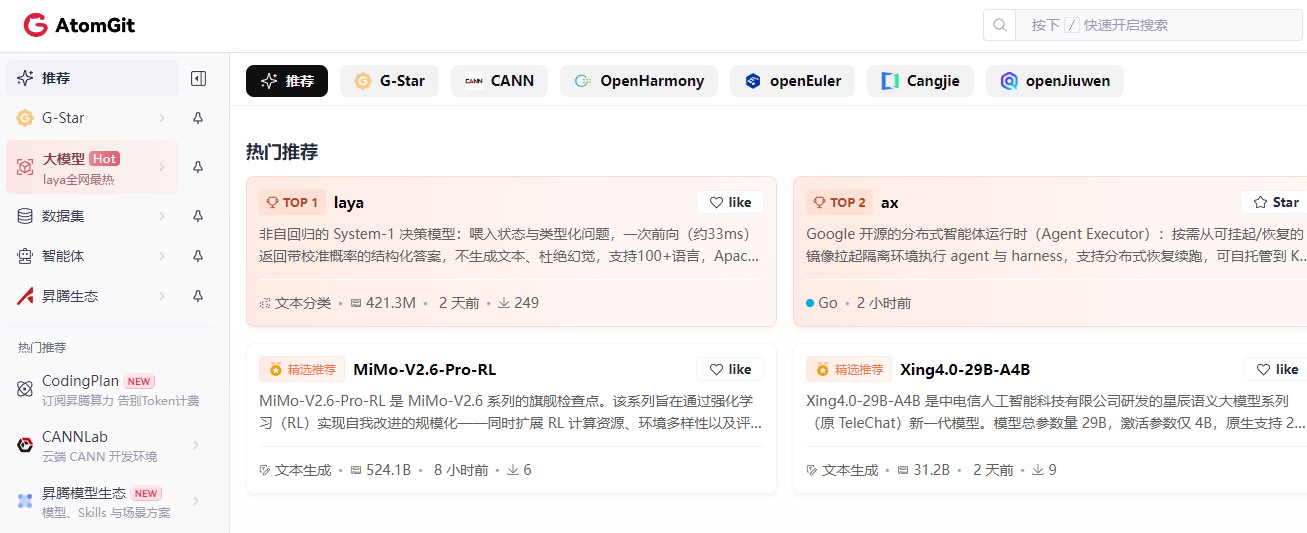Click the 大模型 model icon in sidebar

pos(25,167)
